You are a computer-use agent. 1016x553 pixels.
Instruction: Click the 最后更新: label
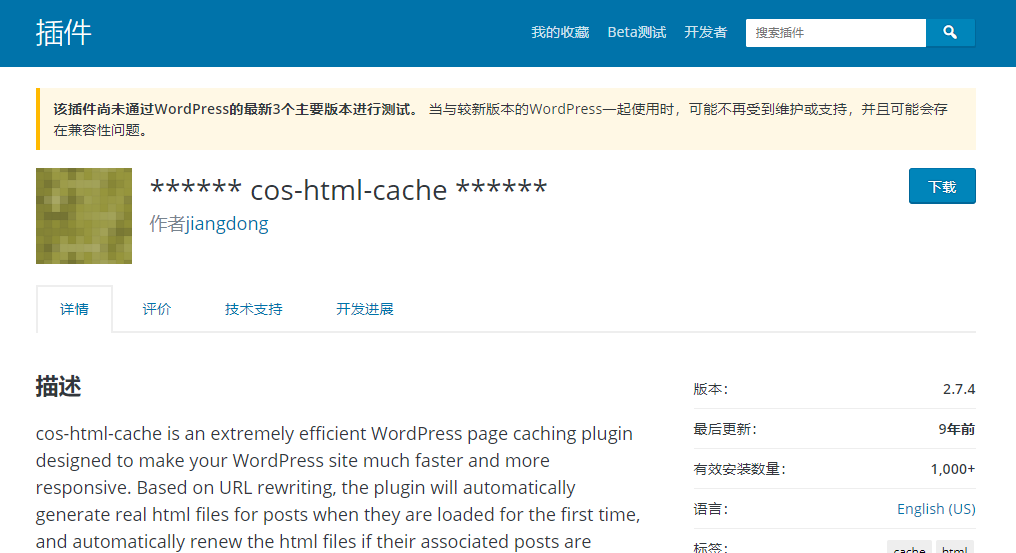(x=725, y=429)
